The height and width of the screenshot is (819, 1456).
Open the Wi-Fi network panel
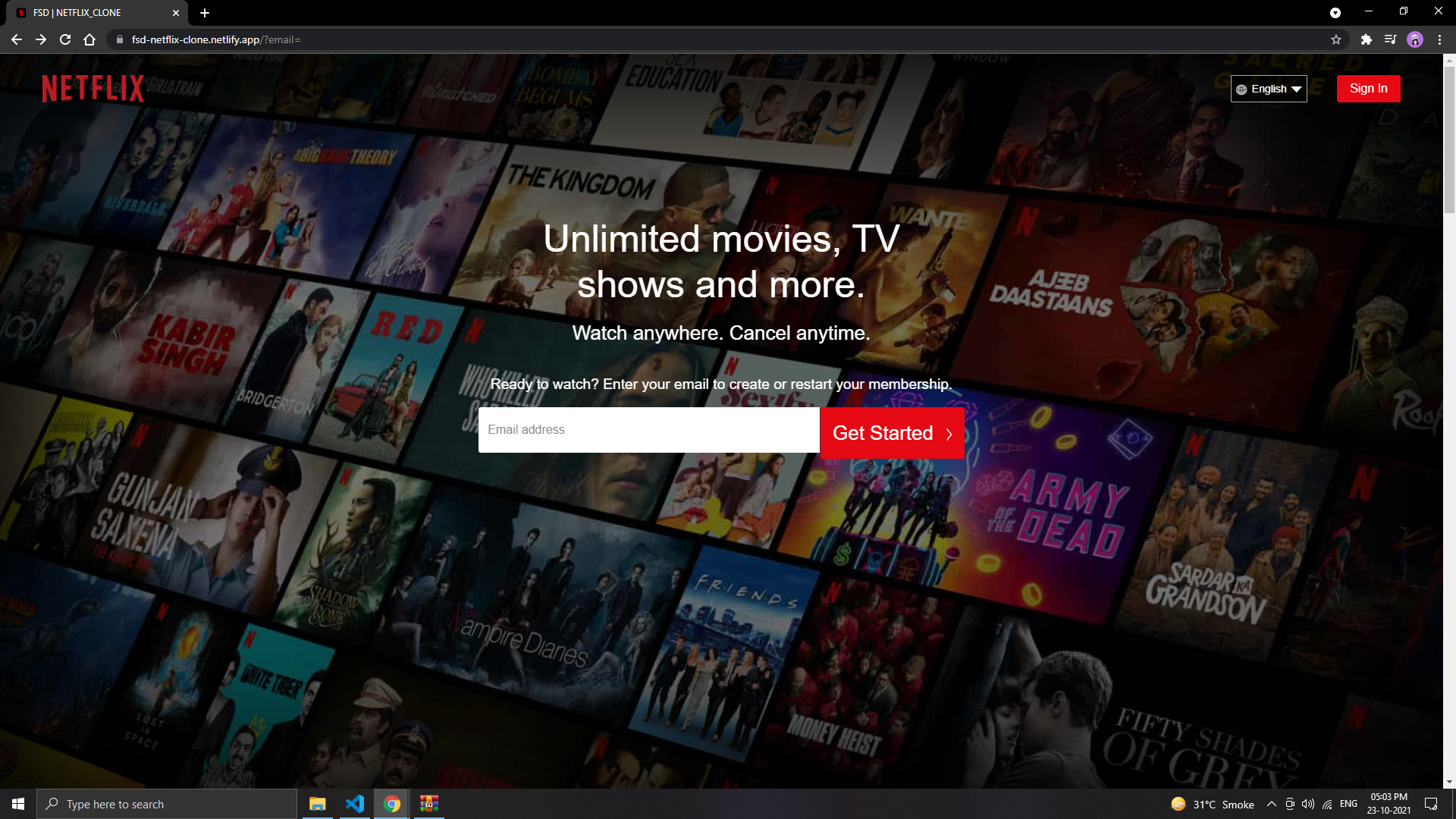[1327, 804]
